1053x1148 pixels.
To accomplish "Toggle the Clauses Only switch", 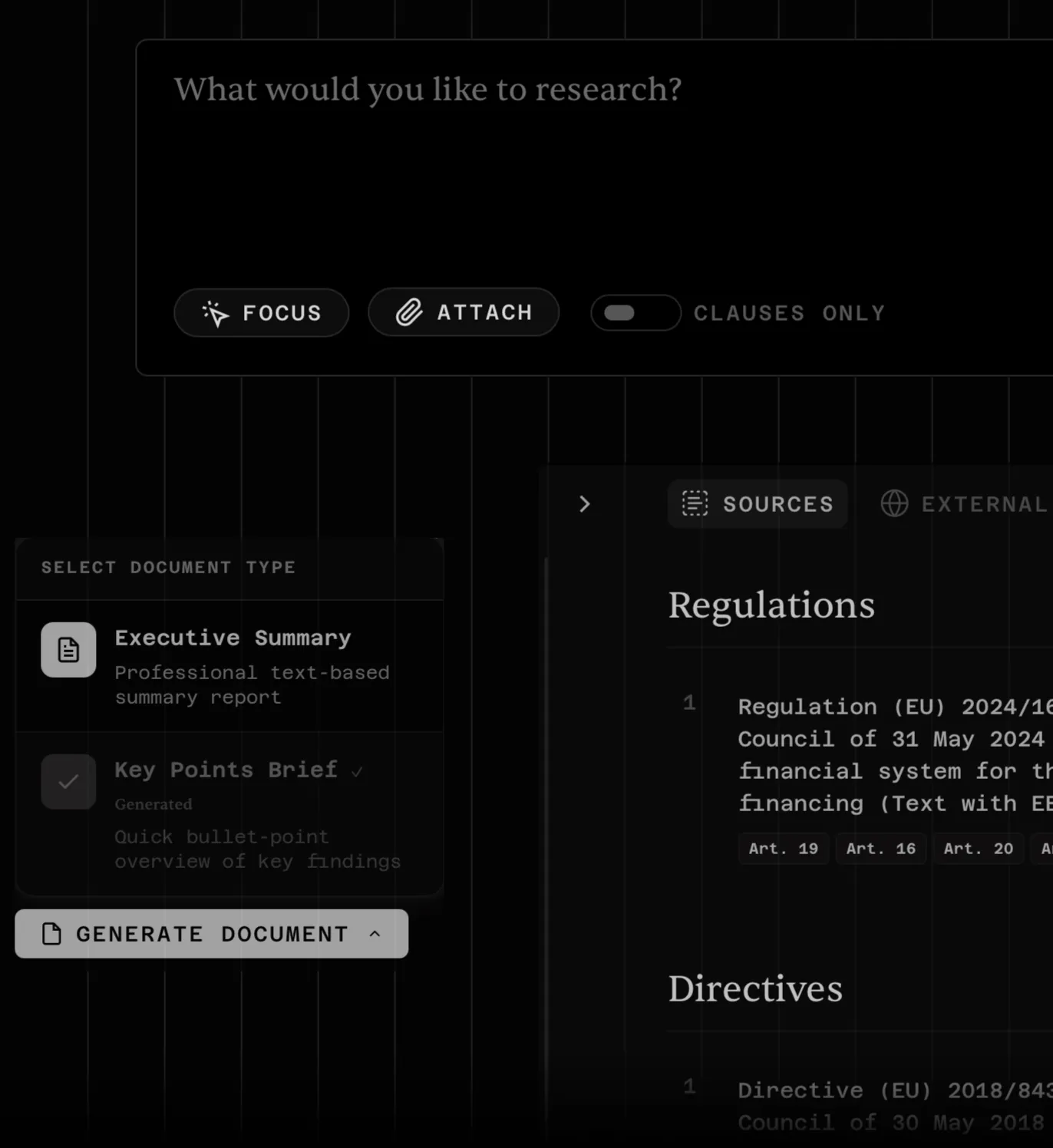I will 635,313.
